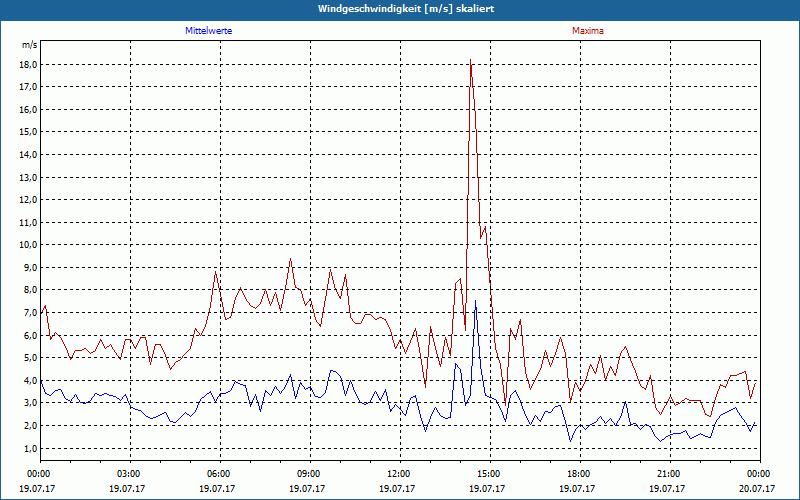Click the 3,0 y-axis value

(x=31, y=403)
